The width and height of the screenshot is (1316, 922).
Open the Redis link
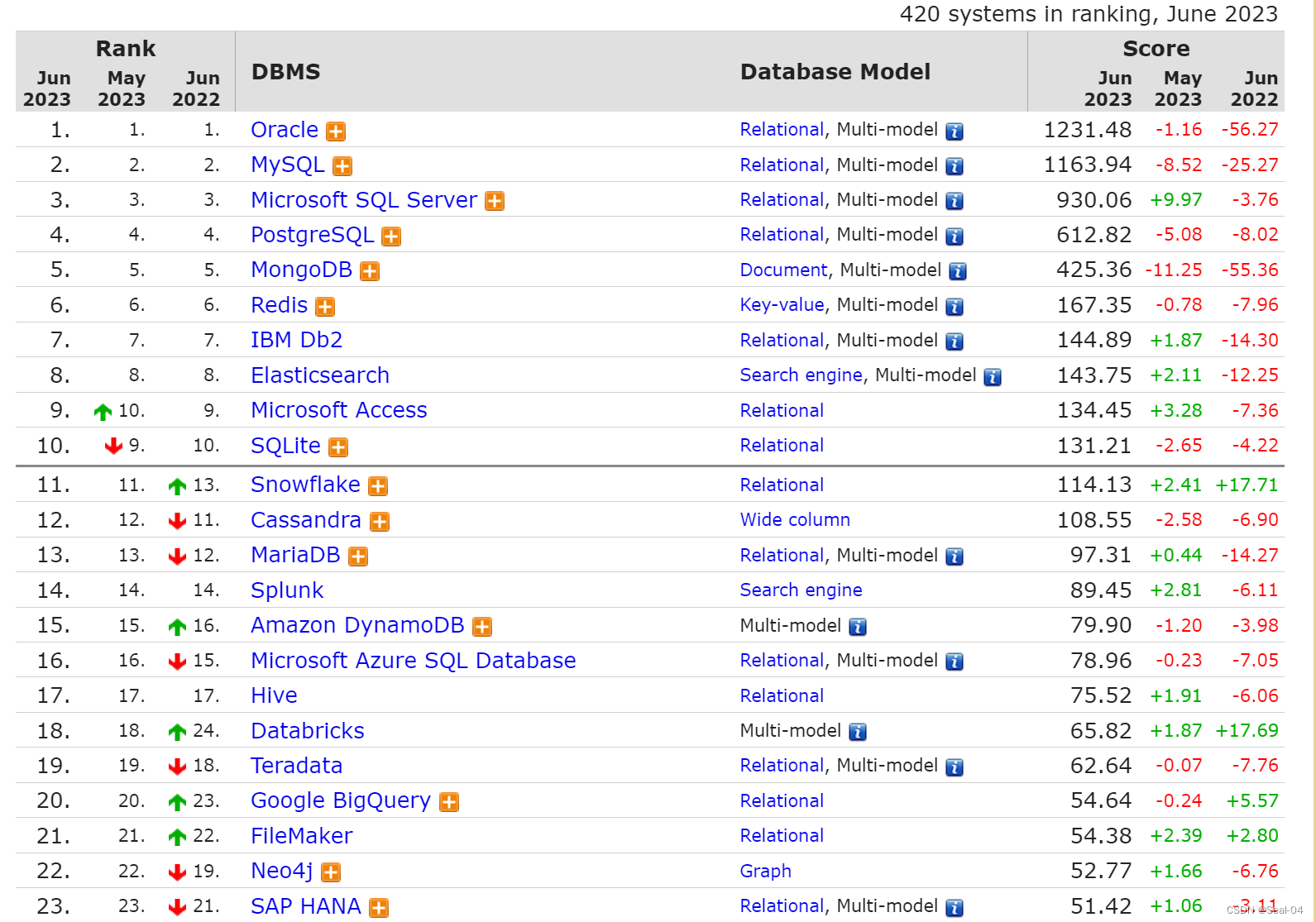pyautogui.click(x=280, y=305)
